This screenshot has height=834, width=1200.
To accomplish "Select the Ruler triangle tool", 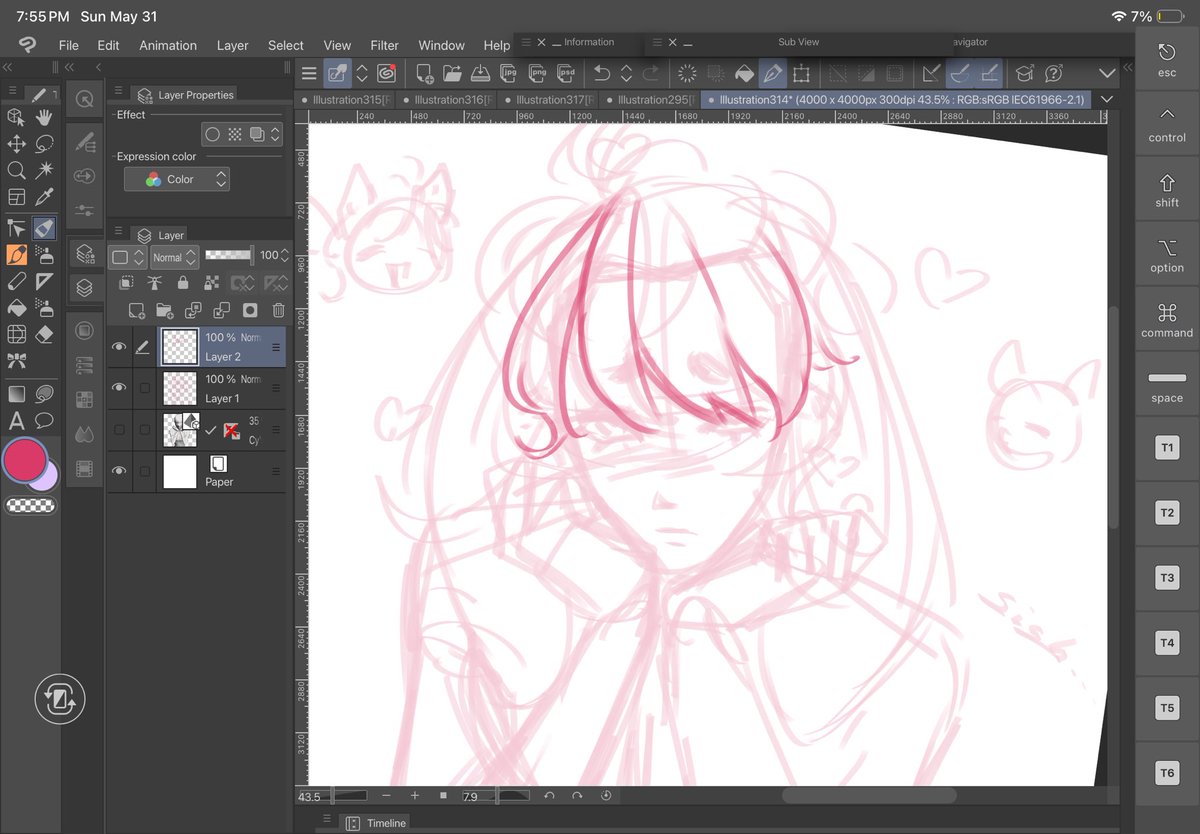I will pyautogui.click(x=44, y=281).
